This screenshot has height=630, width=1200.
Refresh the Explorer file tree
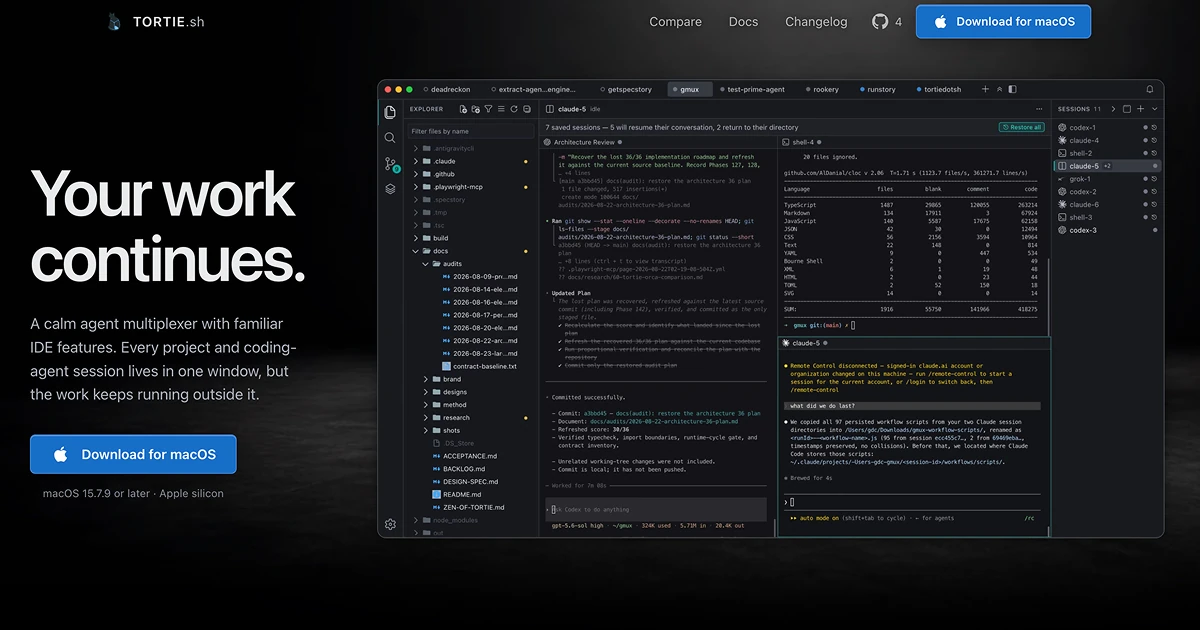pos(514,109)
